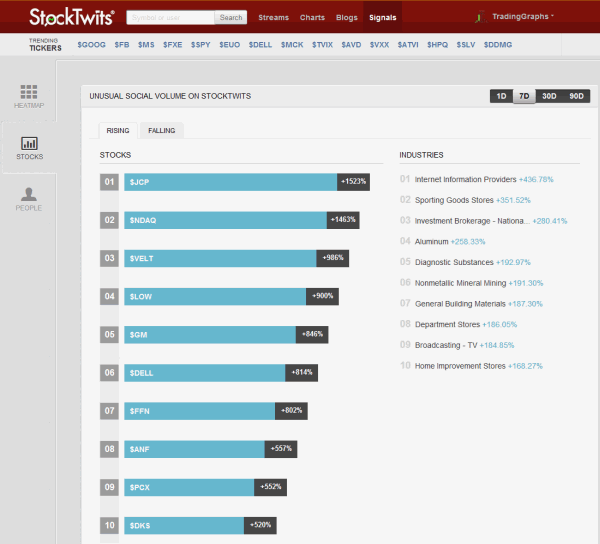Click the Search button
600x544 pixels.
coord(231,18)
